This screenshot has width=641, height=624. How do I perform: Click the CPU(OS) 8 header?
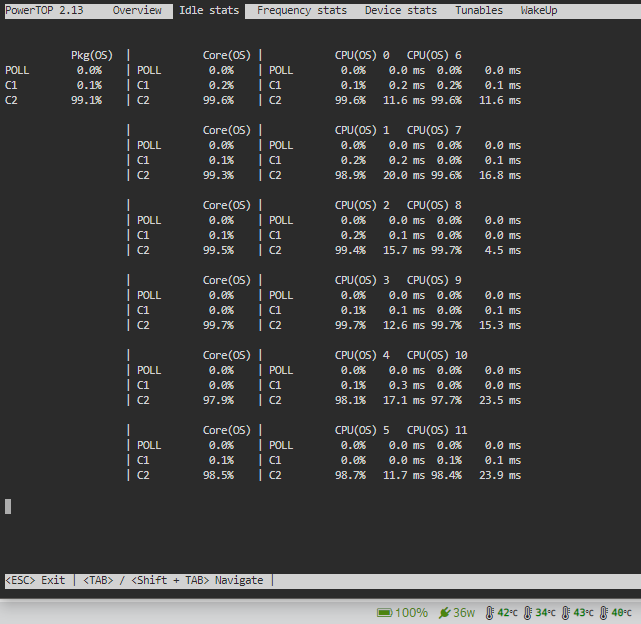pos(434,205)
